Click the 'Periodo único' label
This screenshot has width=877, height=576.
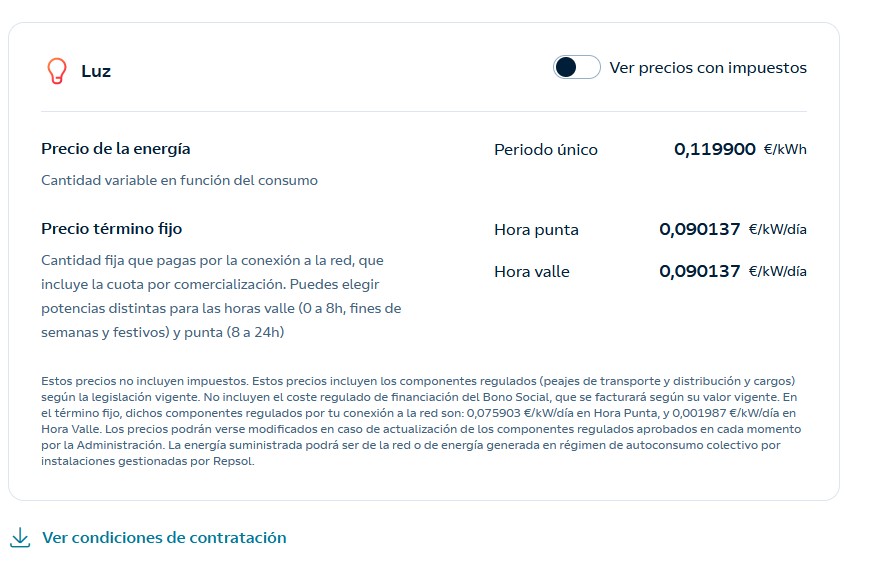point(546,150)
